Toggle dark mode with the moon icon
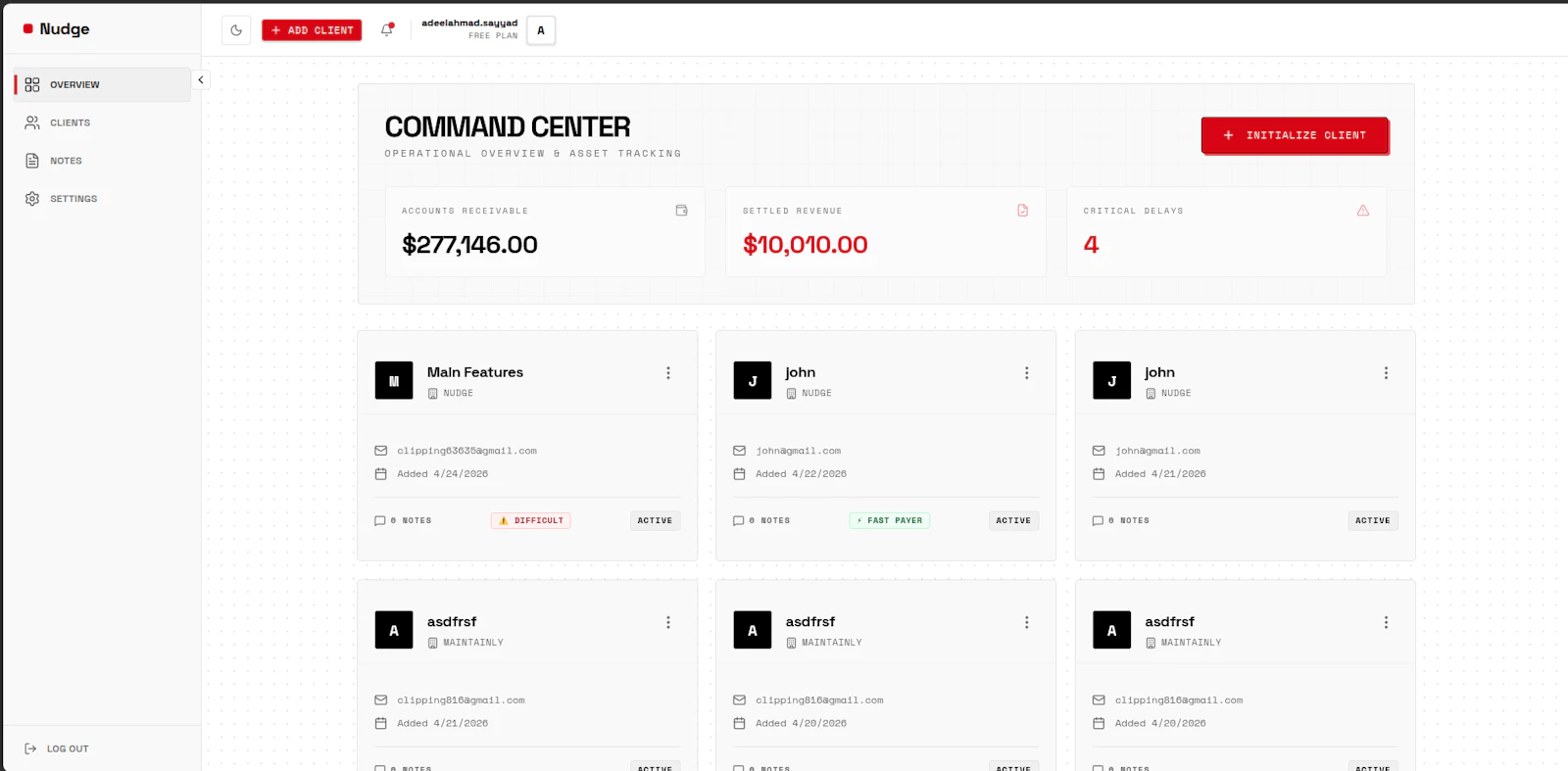This screenshot has width=1568, height=771. tap(236, 30)
